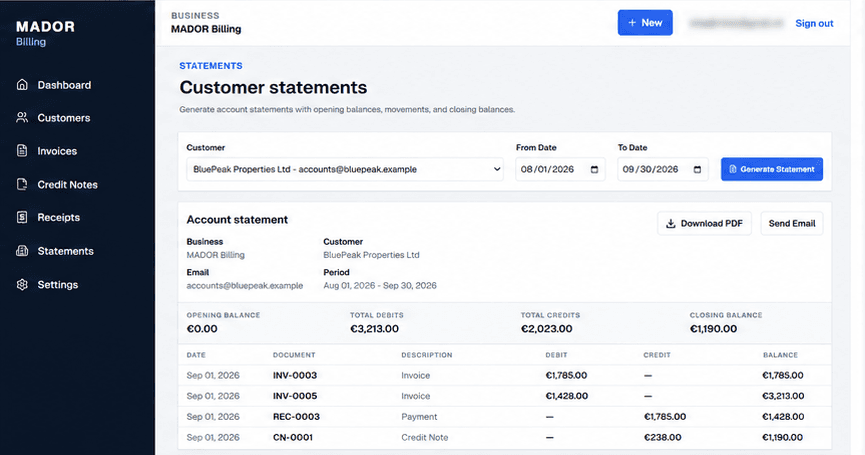Click the BALANCE column header
Screen dimensions: 865x455
pos(780,355)
